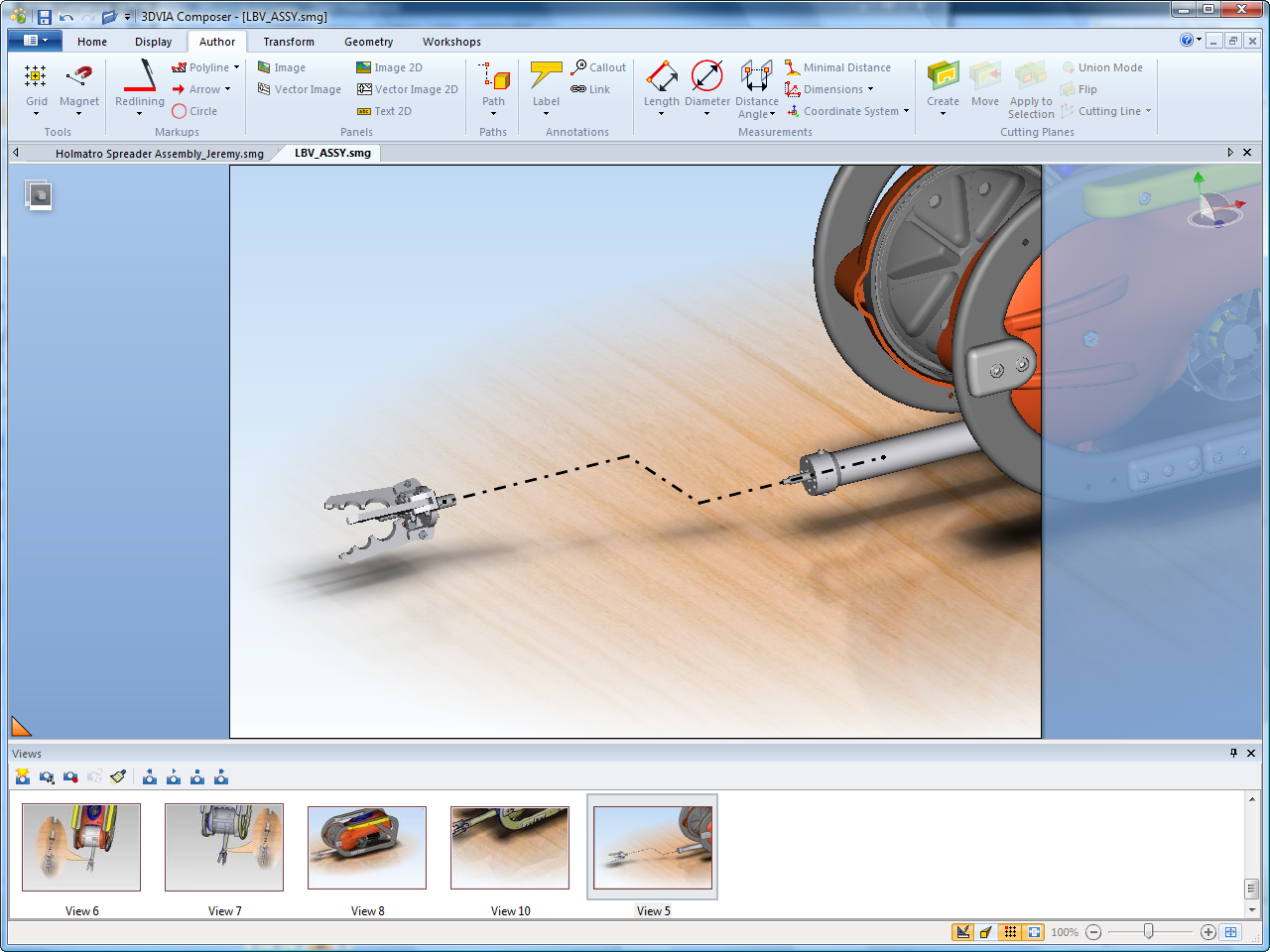Click the Minimal Distance measurement tool
The width and height of the screenshot is (1270, 952).
pyautogui.click(x=837, y=67)
